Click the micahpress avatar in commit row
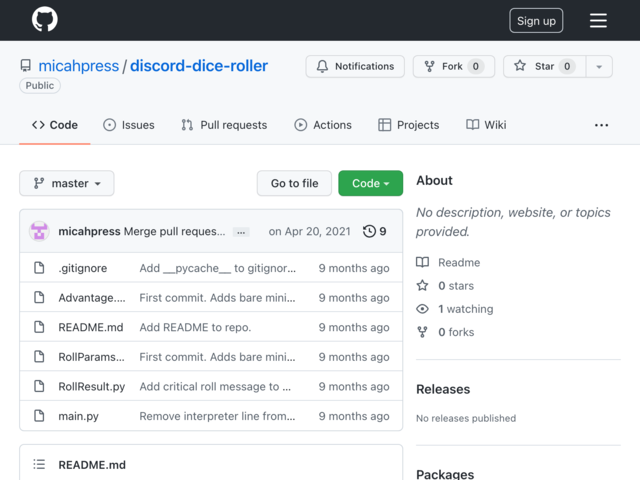Image resolution: width=640 pixels, height=480 pixels. (39, 231)
